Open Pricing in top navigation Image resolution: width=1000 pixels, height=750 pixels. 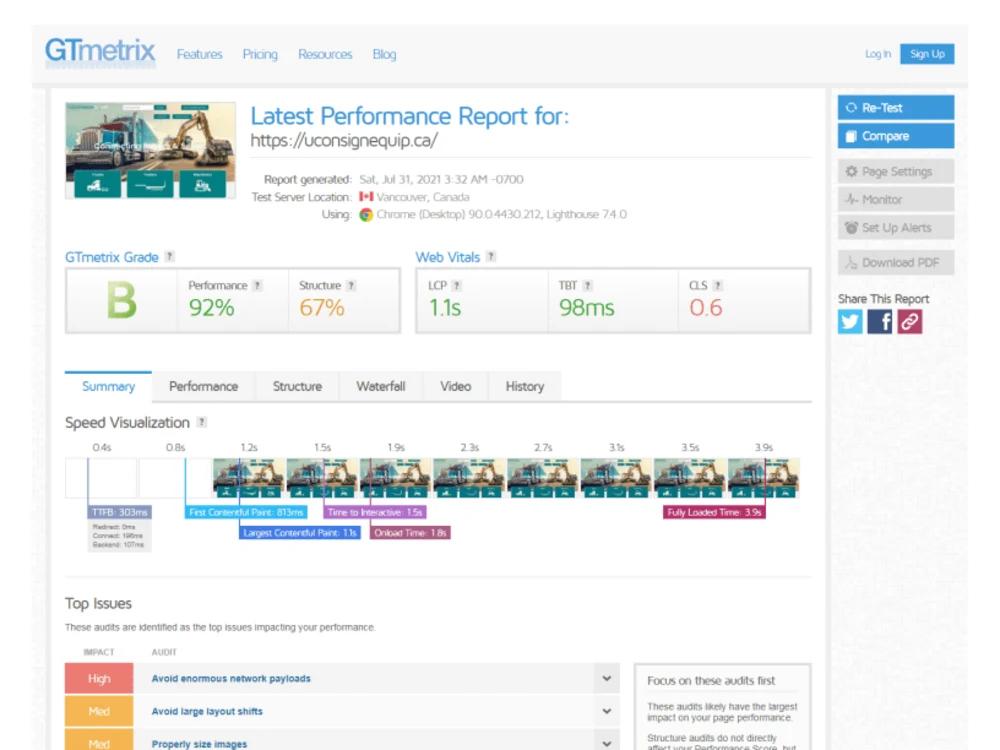coord(260,54)
